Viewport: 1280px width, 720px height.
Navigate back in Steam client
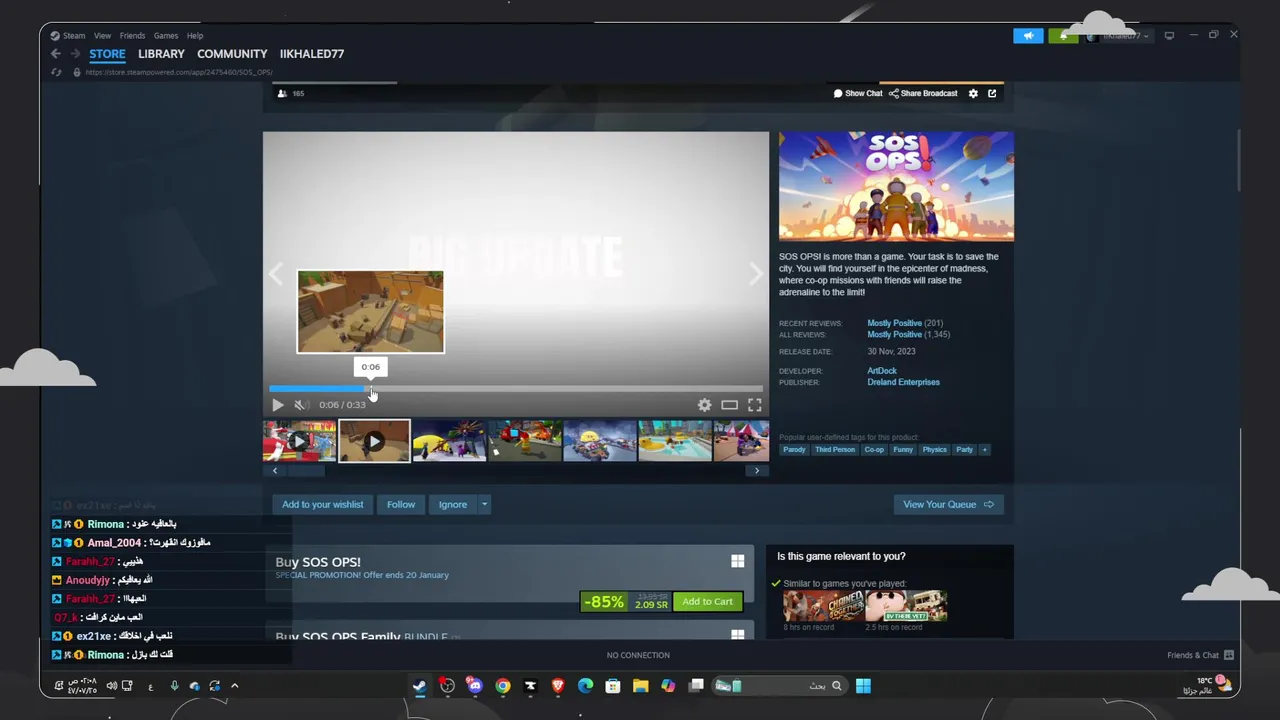tap(56, 54)
